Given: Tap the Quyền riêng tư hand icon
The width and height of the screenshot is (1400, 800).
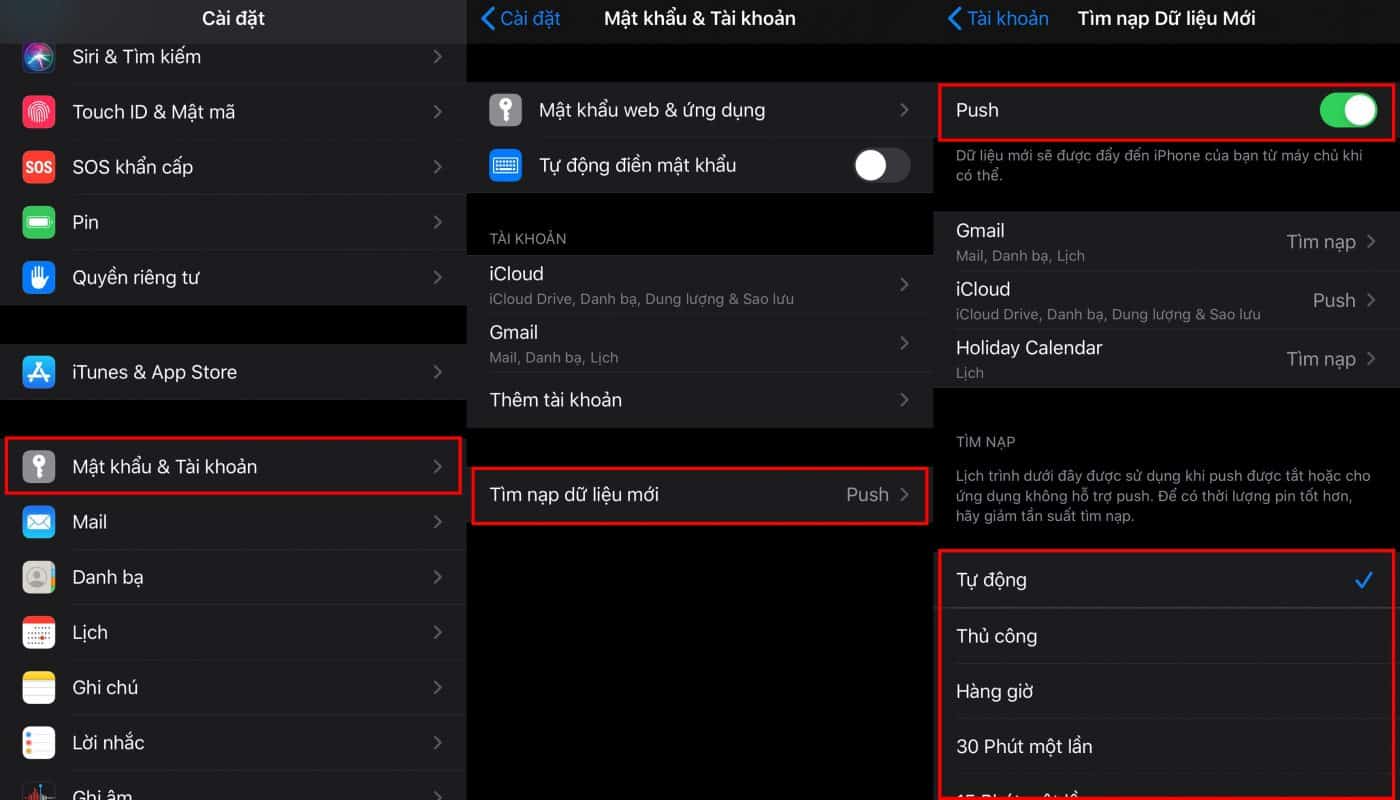Looking at the screenshot, I should [39, 277].
